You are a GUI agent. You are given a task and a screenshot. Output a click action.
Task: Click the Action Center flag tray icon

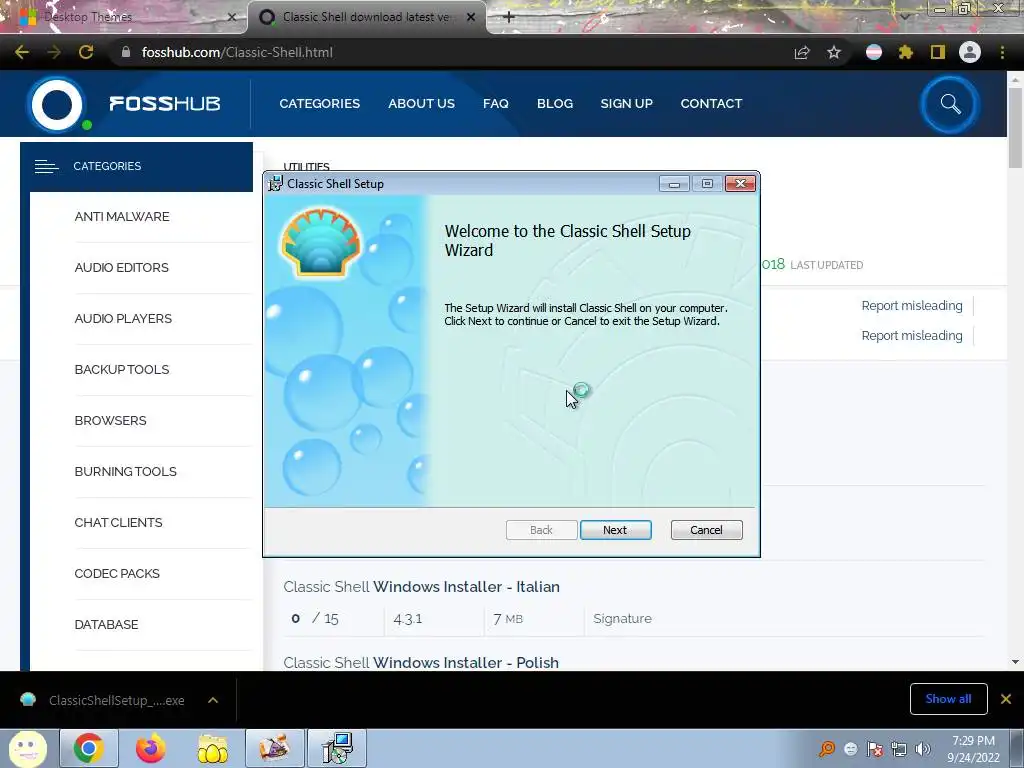point(875,749)
